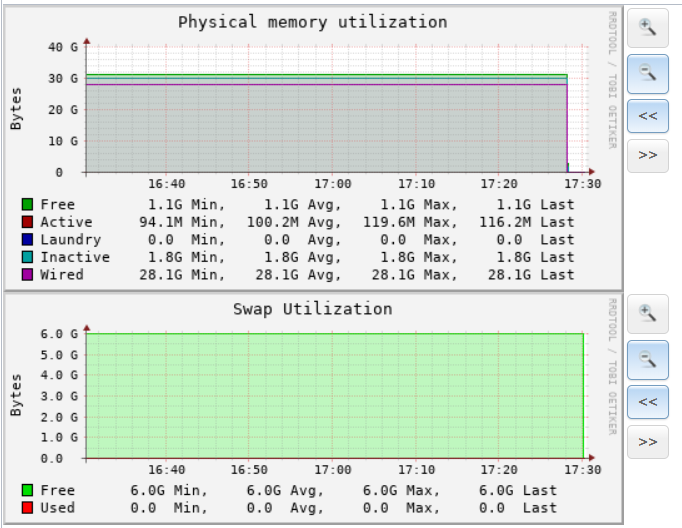This screenshot has height=528, width=682.
Task: Shift Physical memory graph forward with >>
Action: pyautogui.click(x=647, y=155)
